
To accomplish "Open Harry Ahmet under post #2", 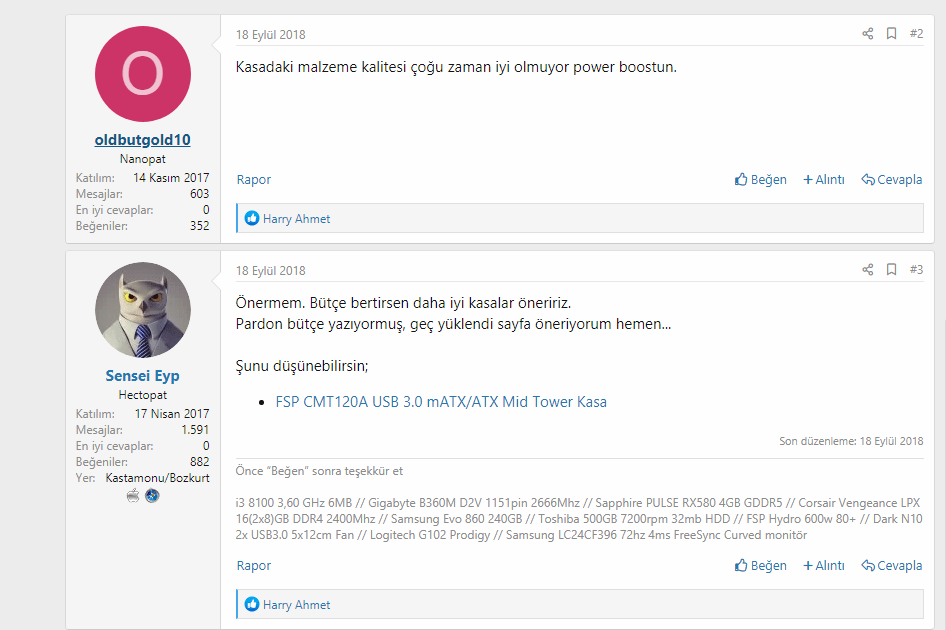I will tap(296, 219).
